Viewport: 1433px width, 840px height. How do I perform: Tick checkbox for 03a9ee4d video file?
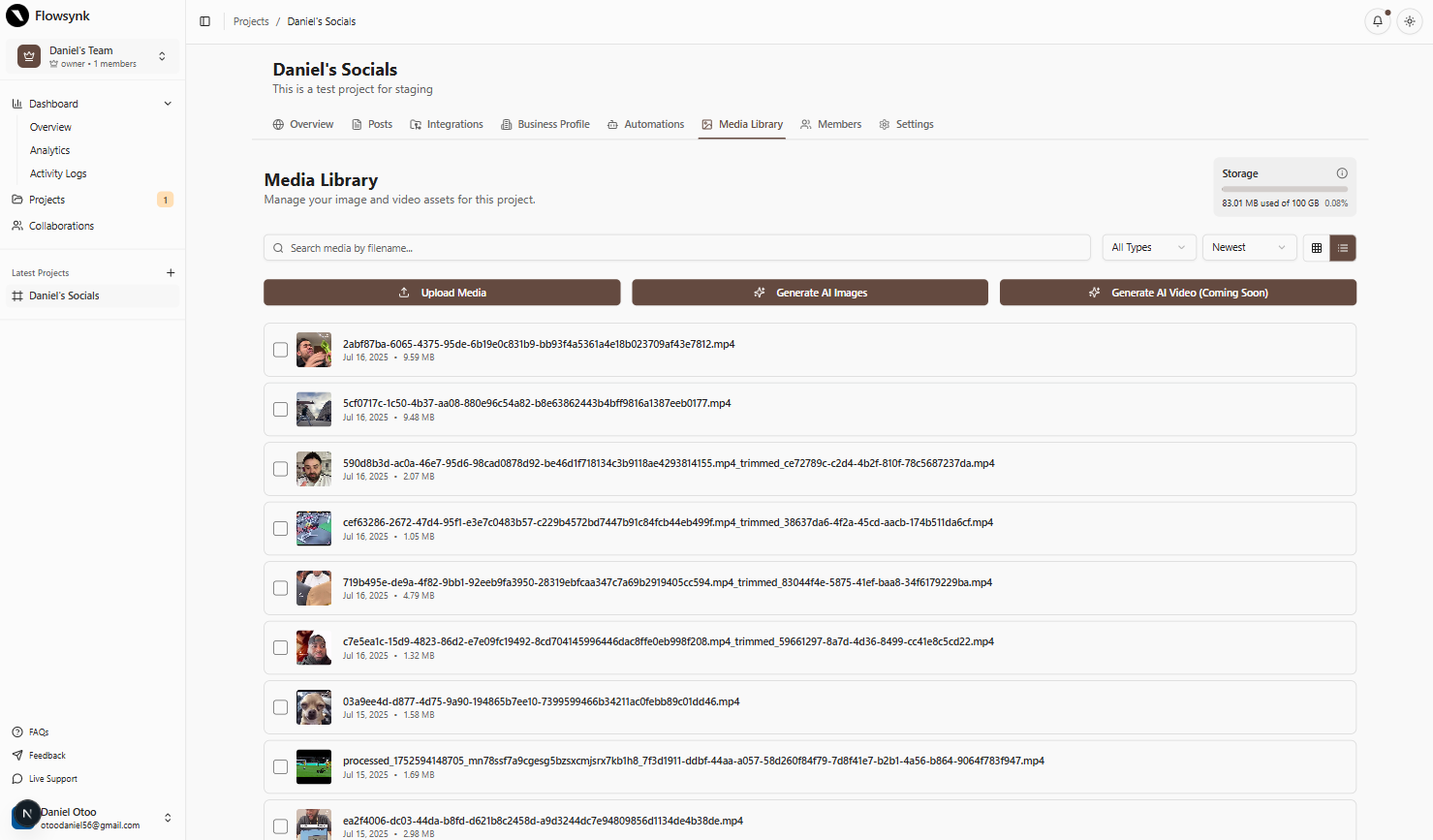pyautogui.click(x=280, y=707)
